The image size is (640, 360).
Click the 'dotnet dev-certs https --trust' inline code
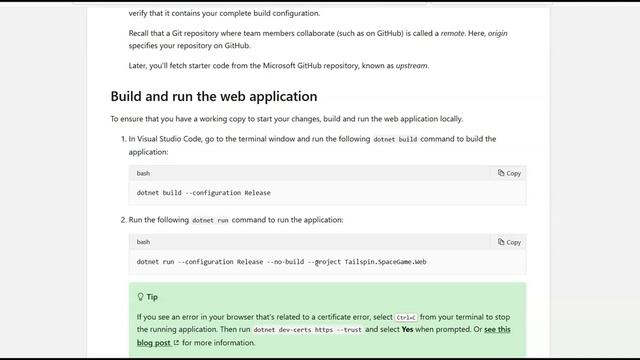[x=307, y=329]
